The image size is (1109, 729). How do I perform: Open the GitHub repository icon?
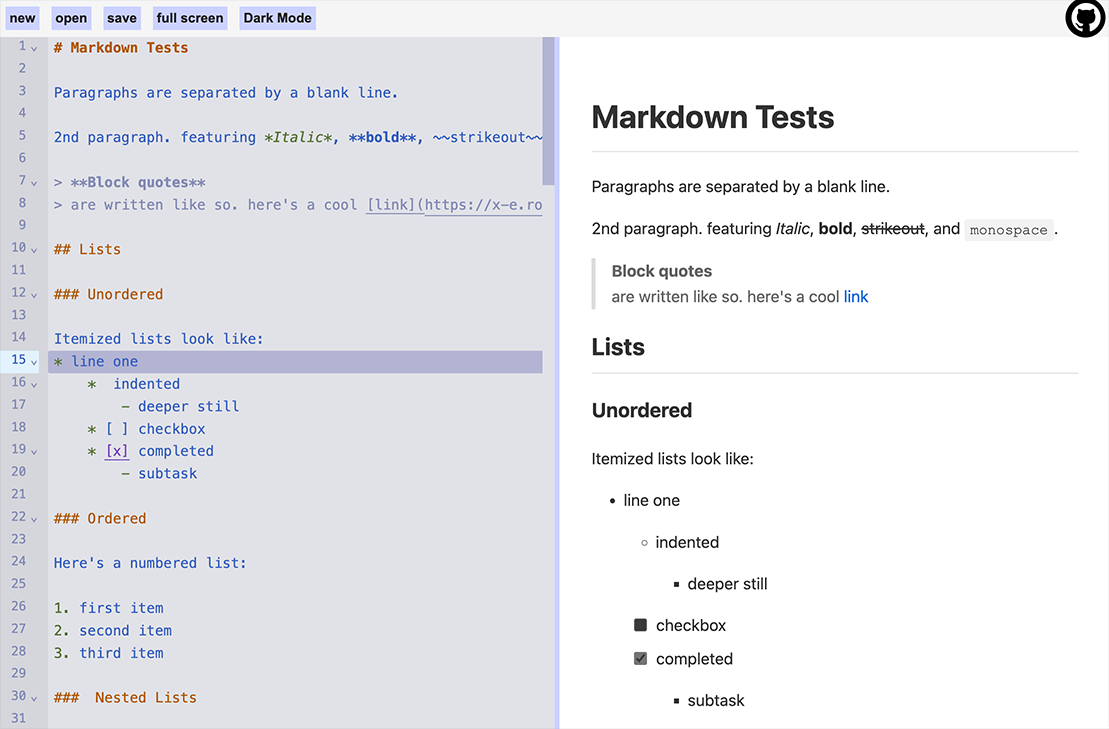1085,18
